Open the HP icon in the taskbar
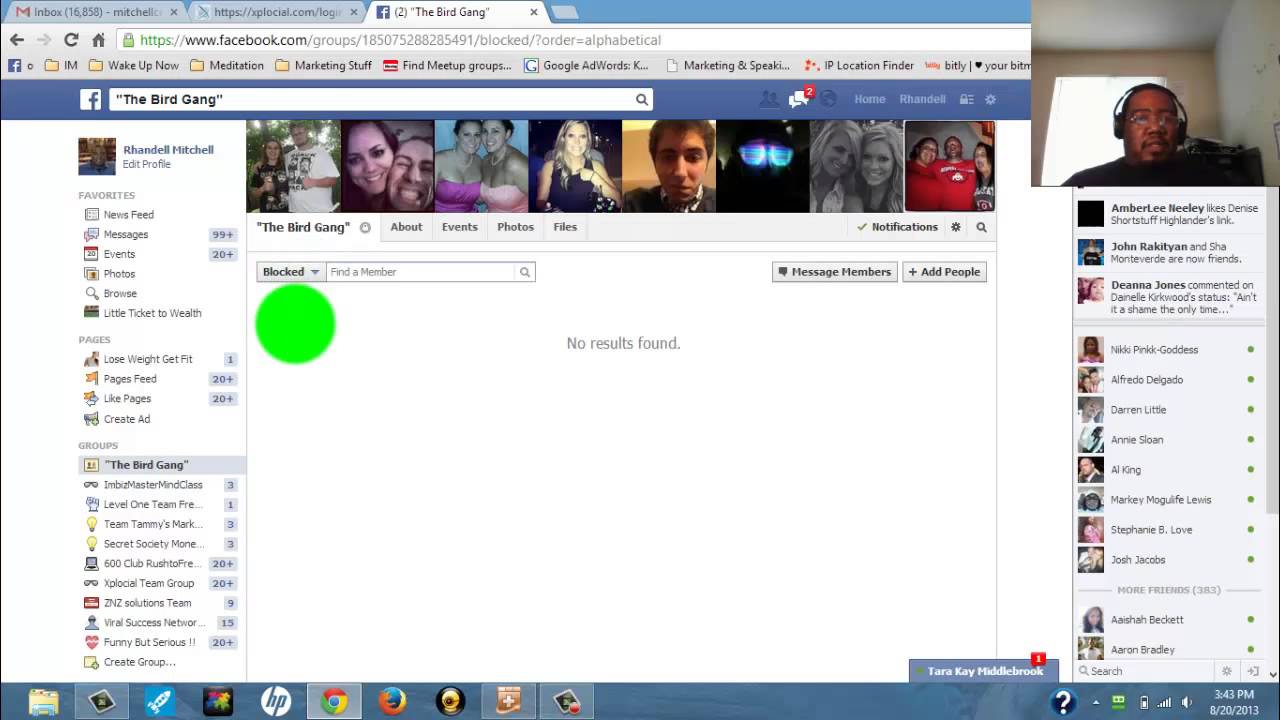1280x720 pixels. 276,701
